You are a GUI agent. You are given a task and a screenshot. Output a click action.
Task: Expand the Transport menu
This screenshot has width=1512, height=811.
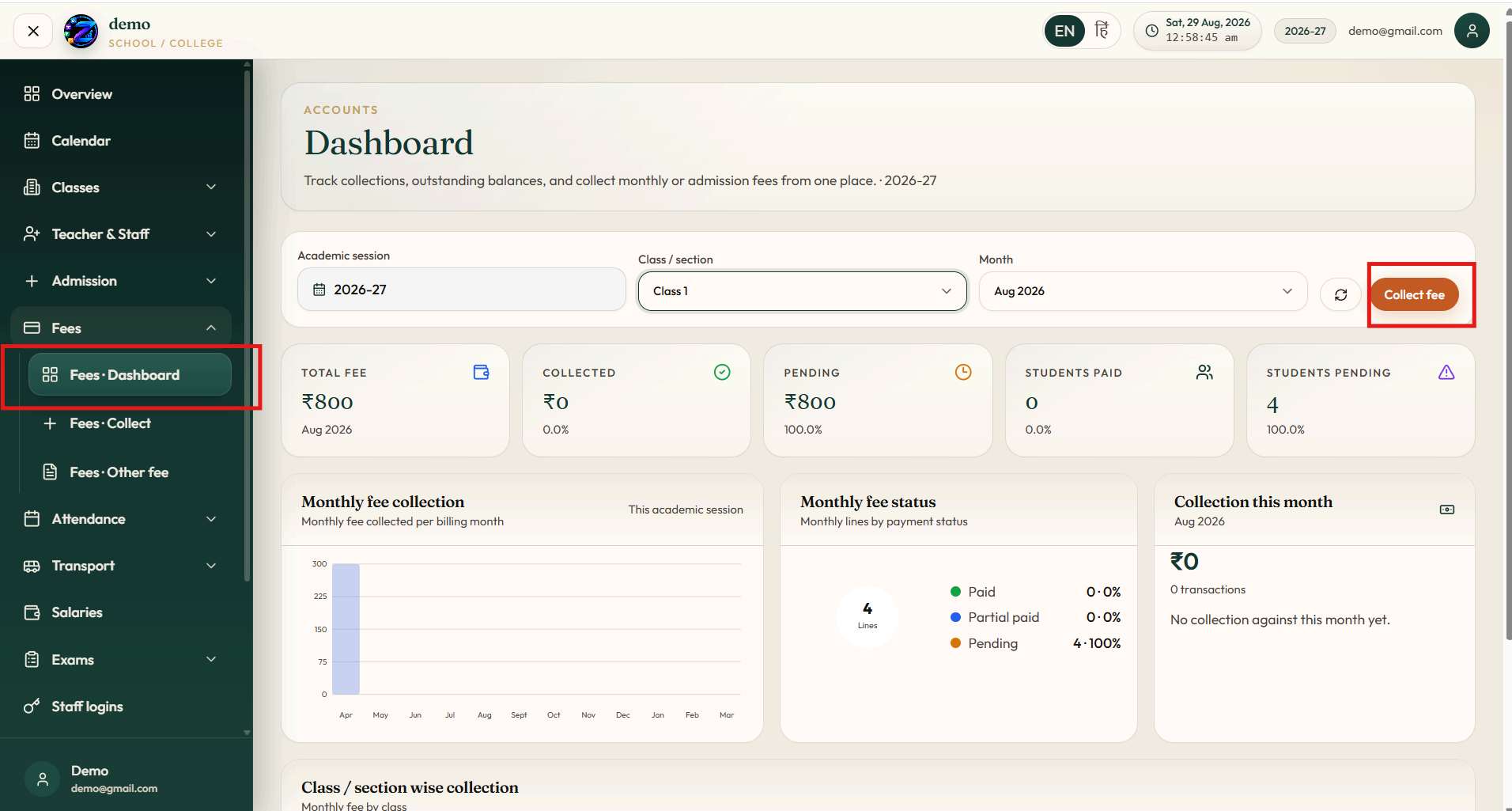(x=122, y=566)
